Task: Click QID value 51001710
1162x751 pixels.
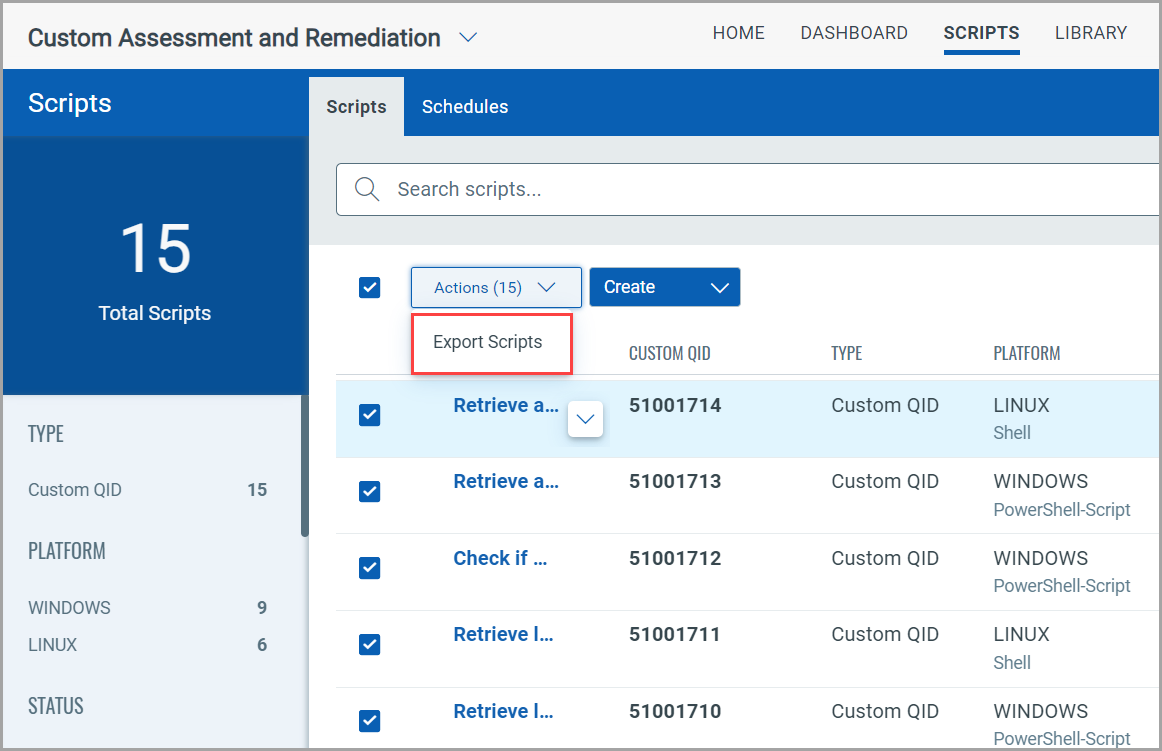Action: coord(675,711)
